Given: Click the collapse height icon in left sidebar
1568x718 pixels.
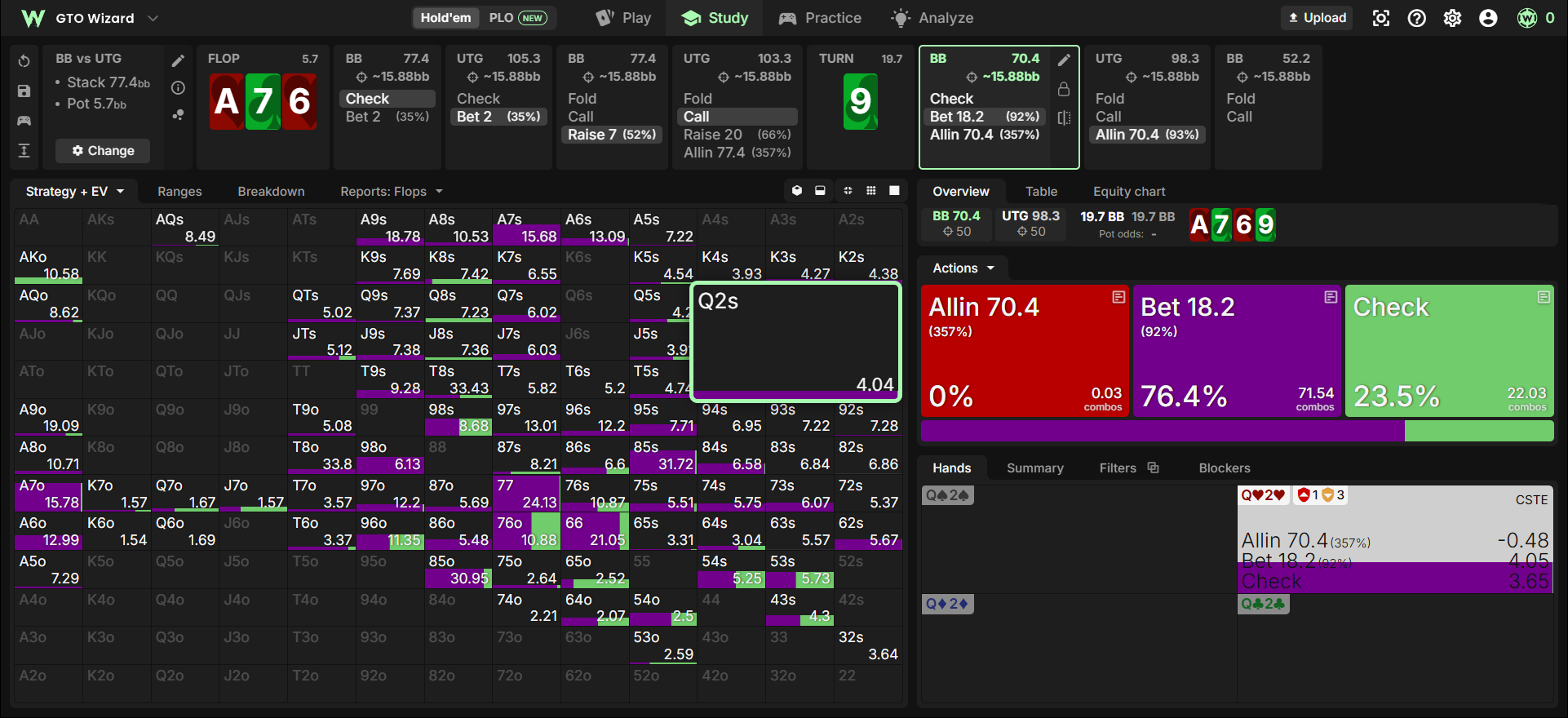Looking at the screenshot, I should point(24,150).
